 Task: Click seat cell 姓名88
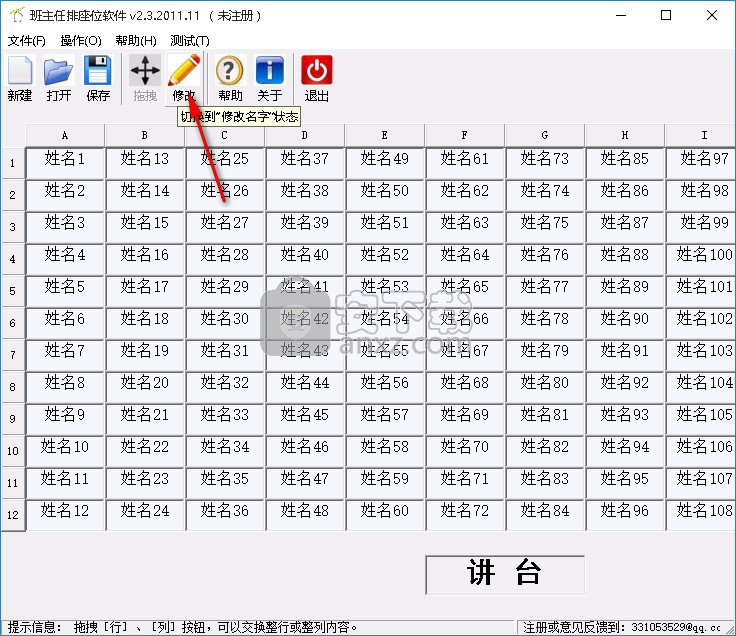tap(625, 259)
